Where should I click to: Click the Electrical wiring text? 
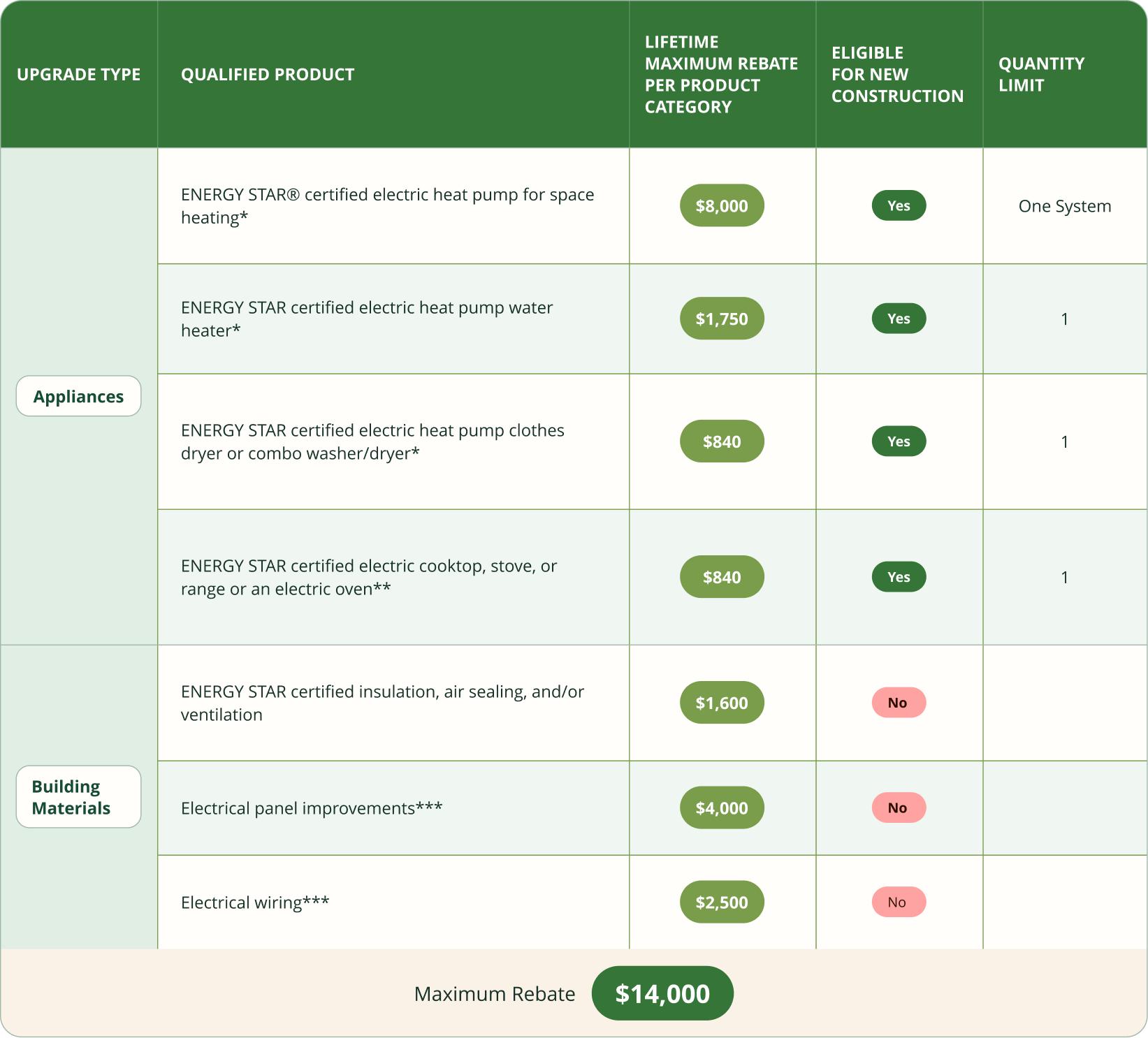[255, 902]
